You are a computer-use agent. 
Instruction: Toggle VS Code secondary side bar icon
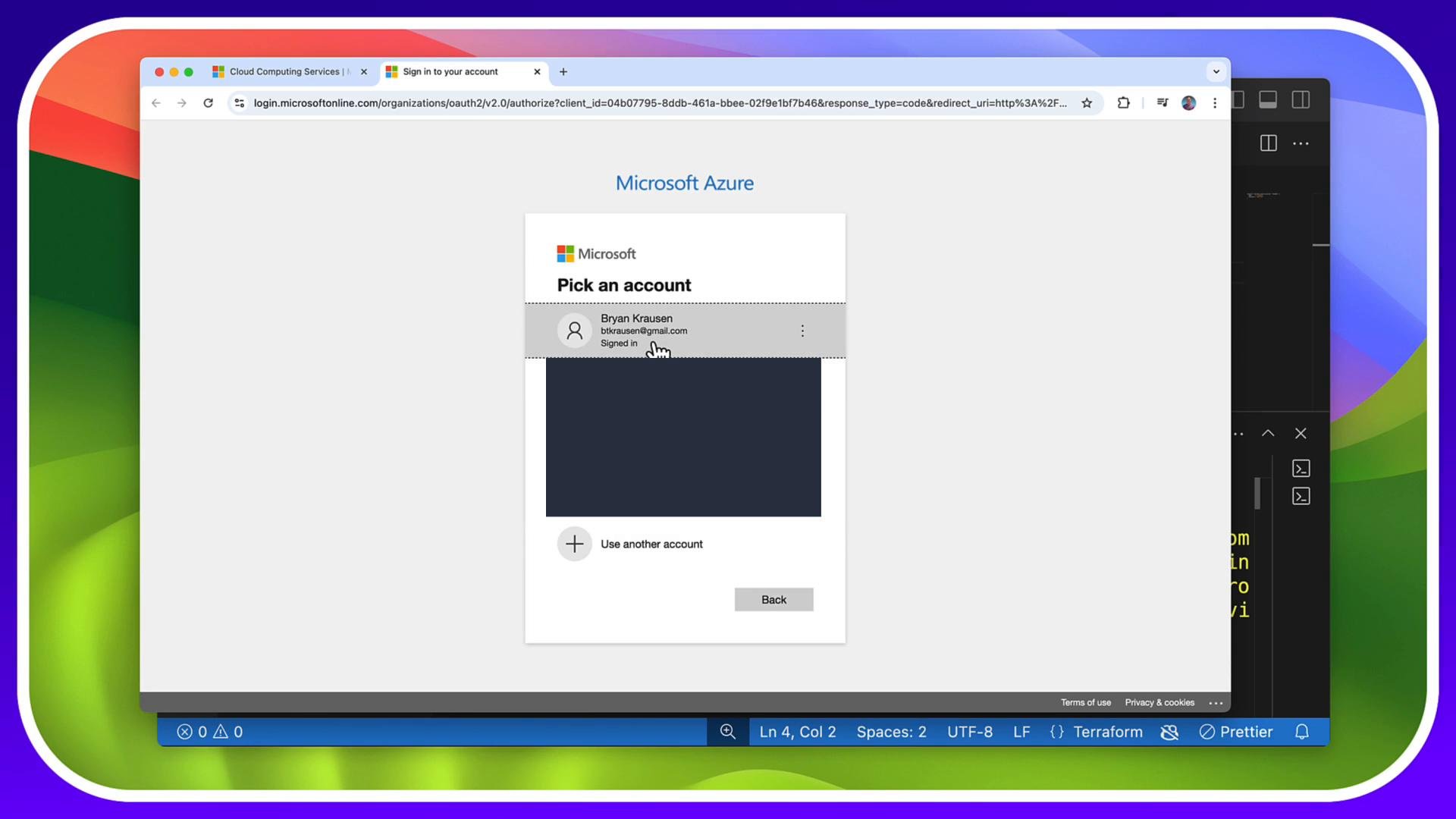coord(1301,100)
